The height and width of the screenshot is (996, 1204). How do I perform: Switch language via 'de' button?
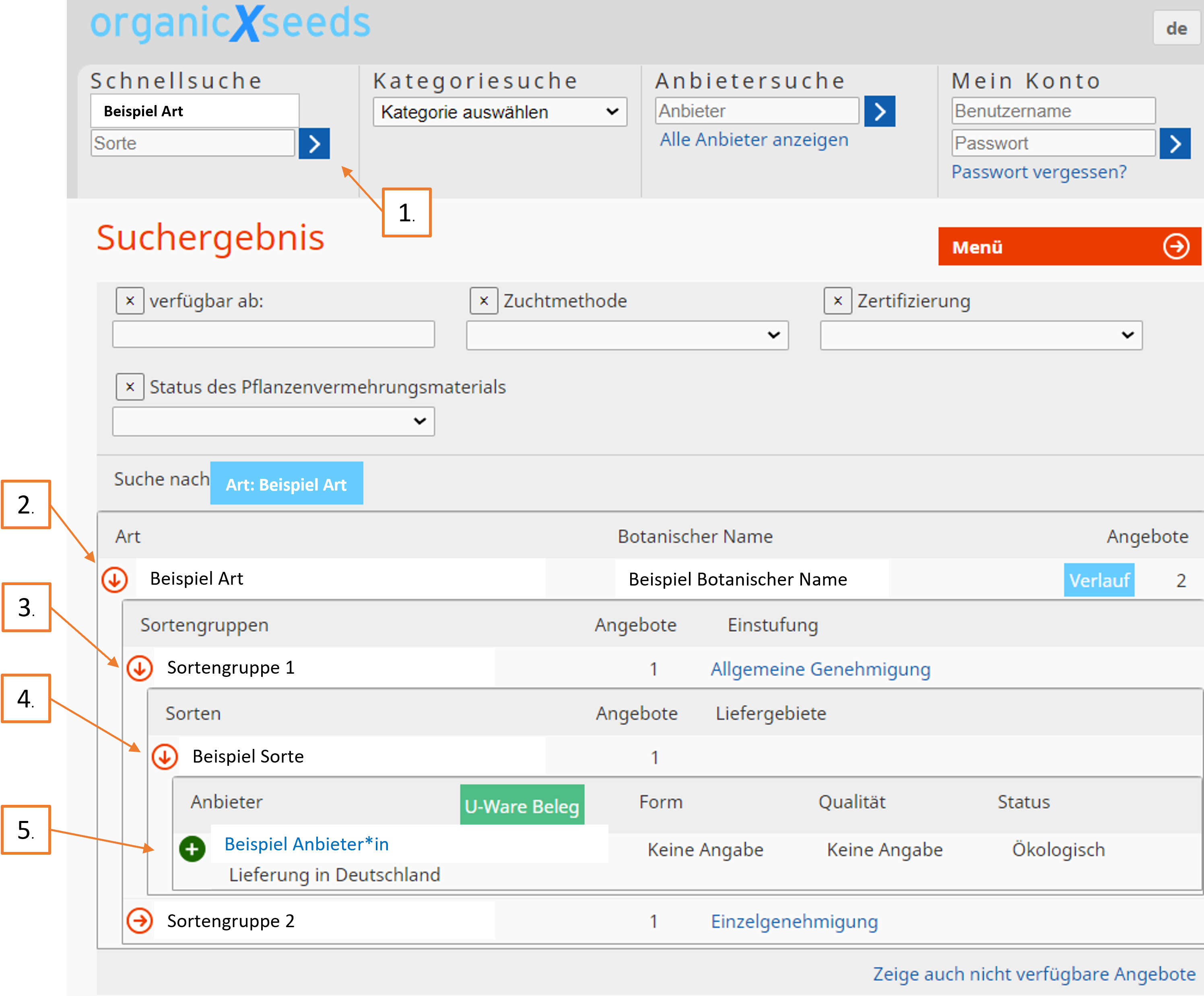(x=1176, y=28)
